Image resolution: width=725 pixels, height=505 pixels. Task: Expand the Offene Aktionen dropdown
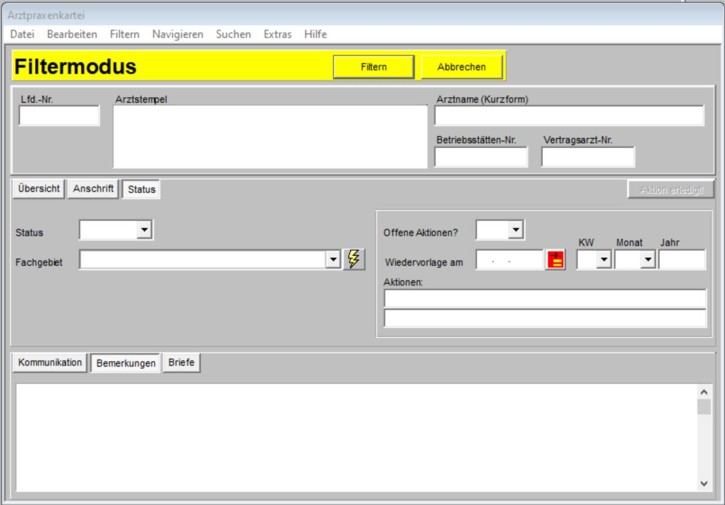pos(515,231)
